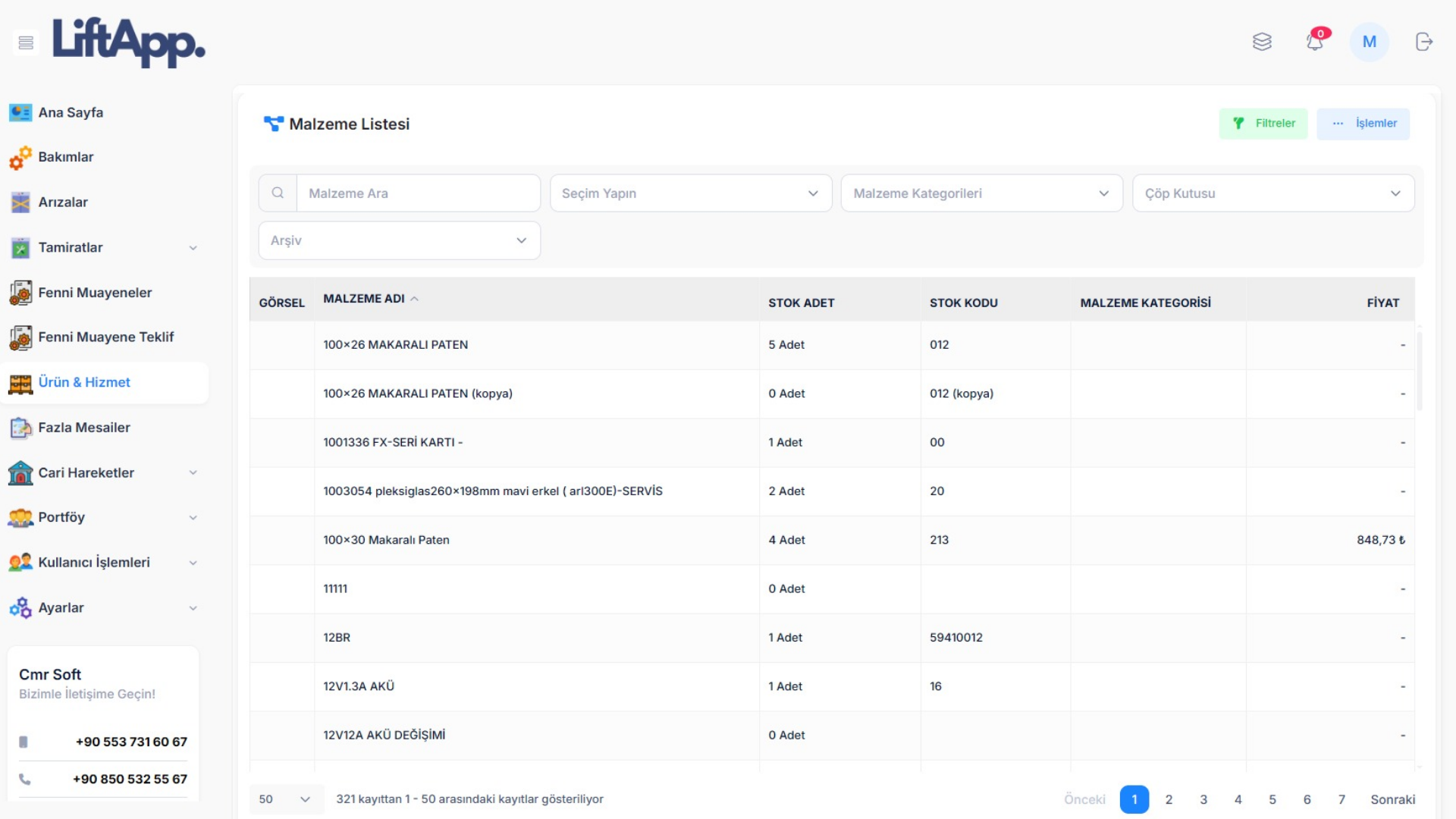Open the Çöp Kutusu dropdown
Screen dimensions: 1456x819
pos(1272,193)
